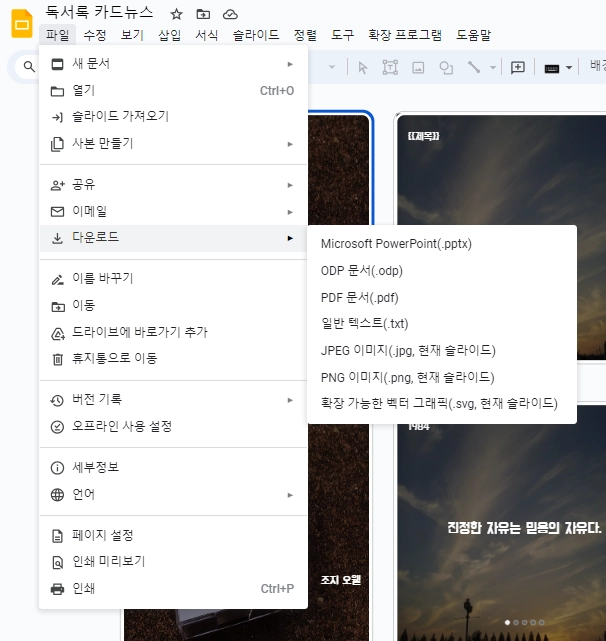Open the shapes tool icon

[446, 67]
